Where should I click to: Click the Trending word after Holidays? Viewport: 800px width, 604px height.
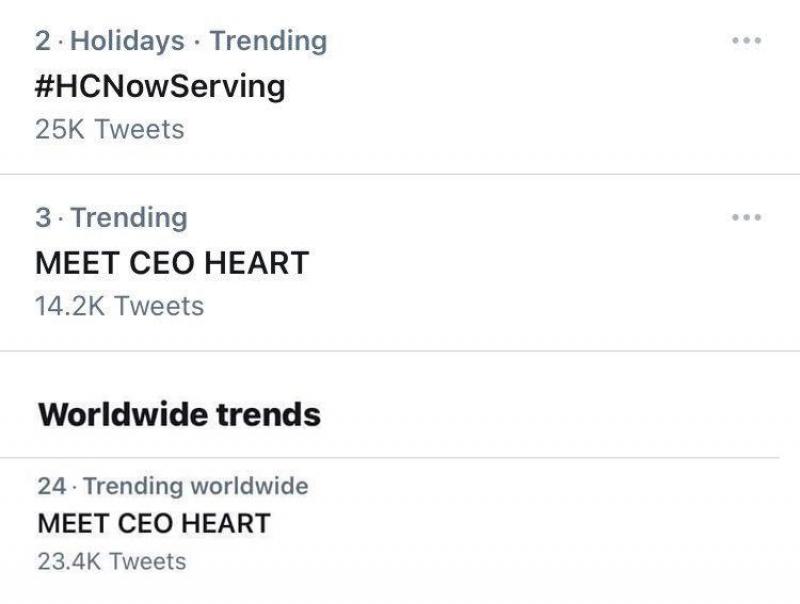coord(268,41)
